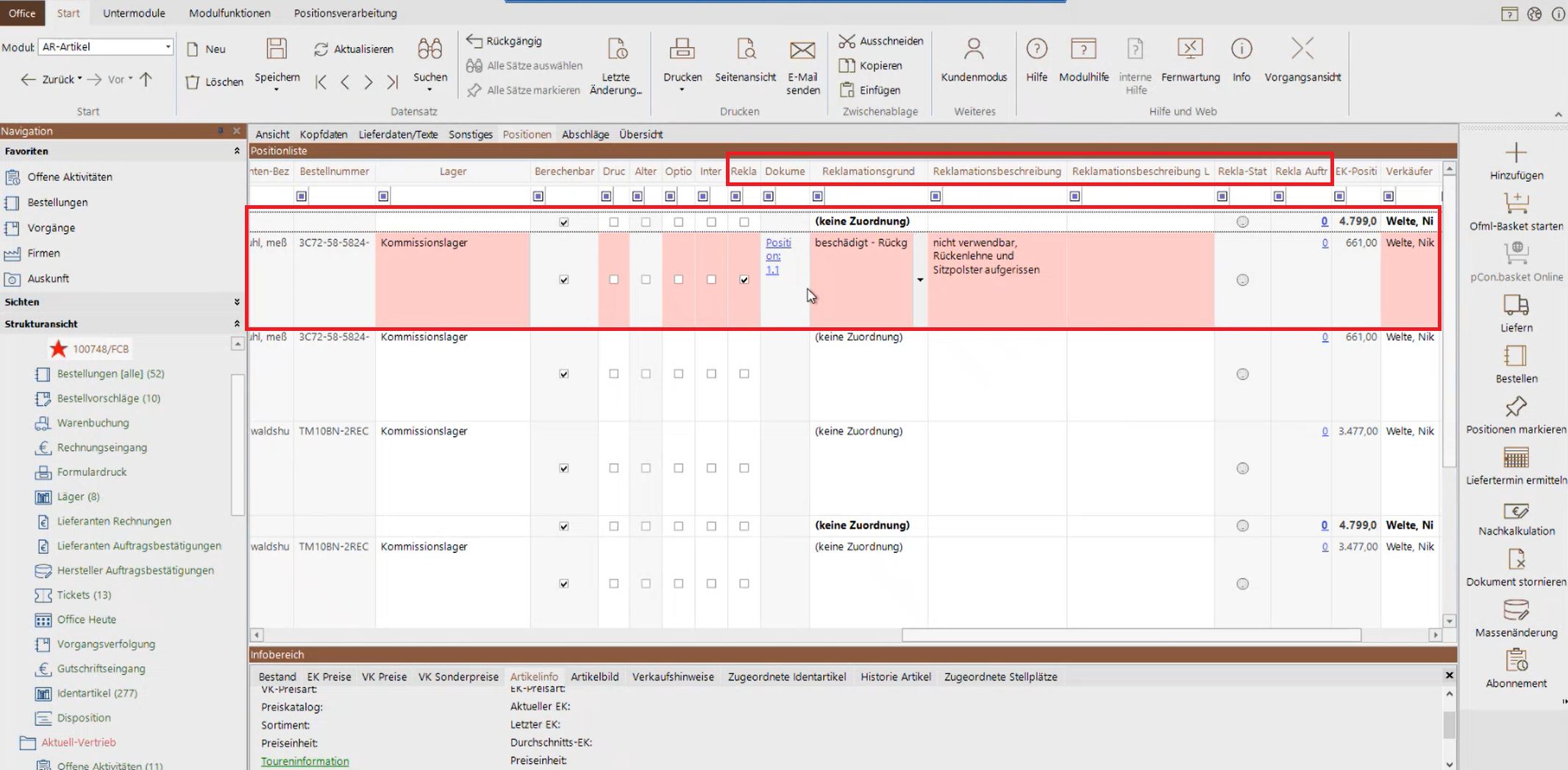Open the Seitenansicht preview icon
Viewport: 1568px width, 770px height.
[x=745, y=50]
